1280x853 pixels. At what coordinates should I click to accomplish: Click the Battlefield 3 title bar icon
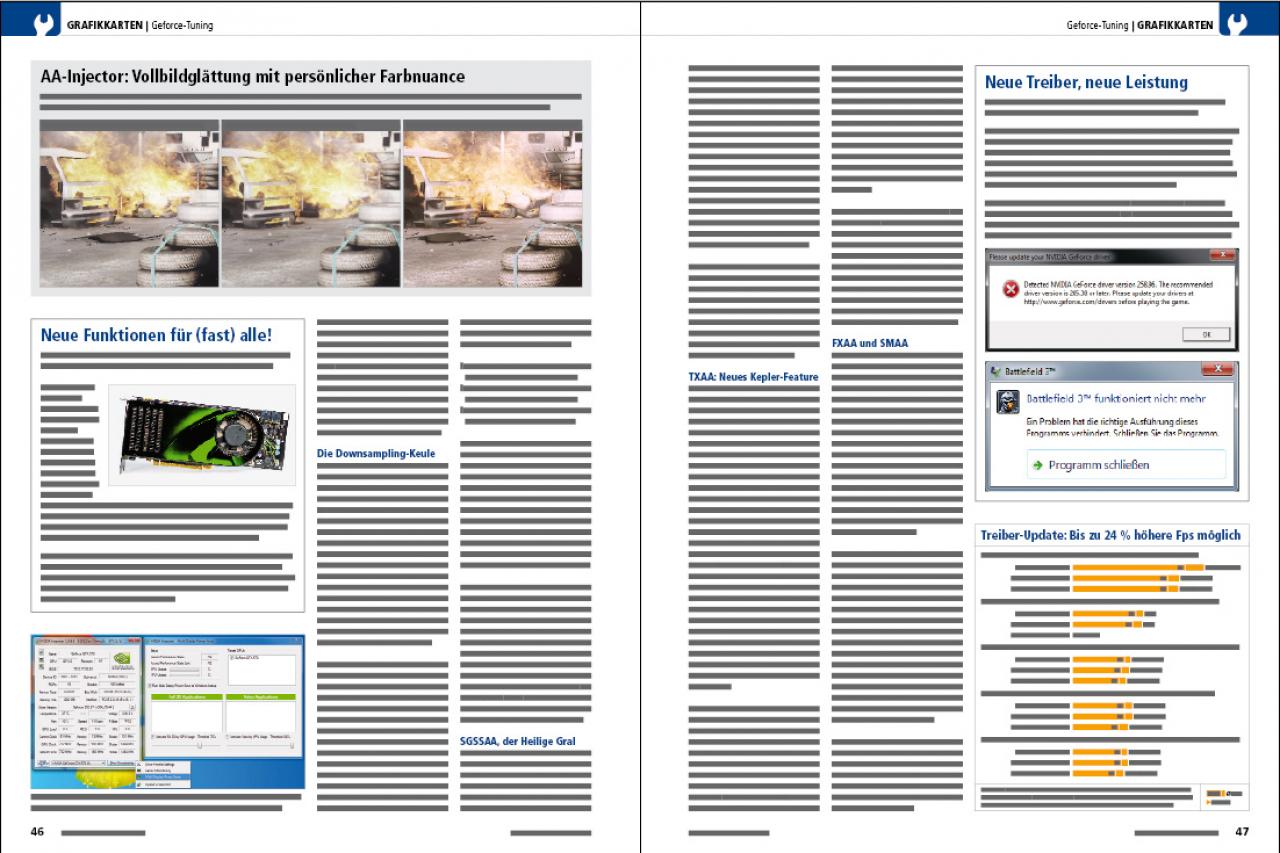pos(997,371)
